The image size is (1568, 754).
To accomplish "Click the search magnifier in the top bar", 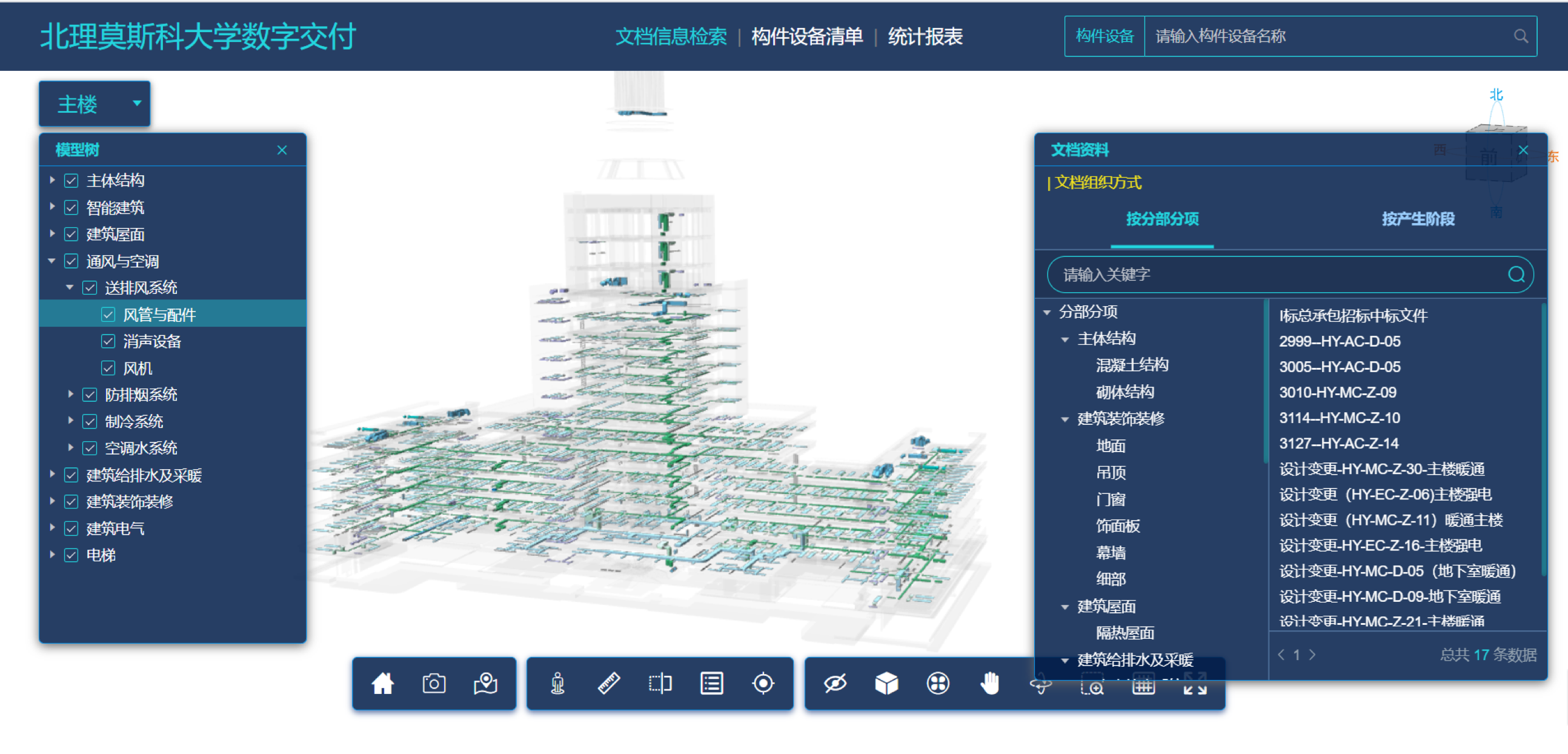I will pos(1521,36).
